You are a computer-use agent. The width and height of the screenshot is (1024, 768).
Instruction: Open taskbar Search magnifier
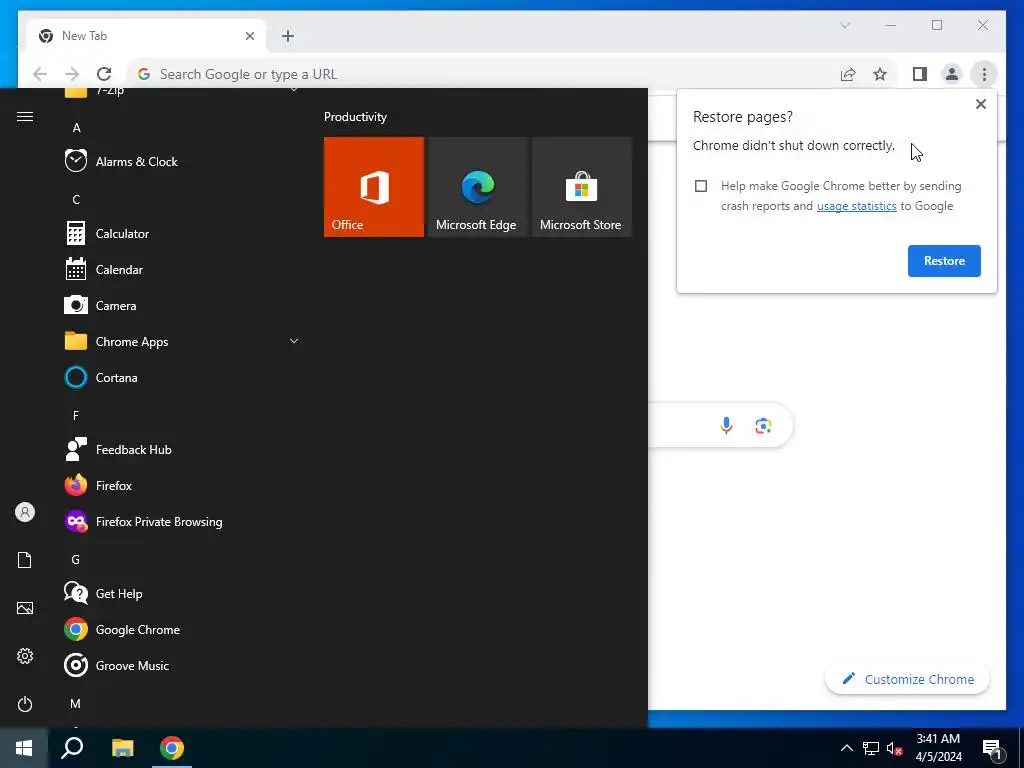pyautogui.click(x=72, y=748)
